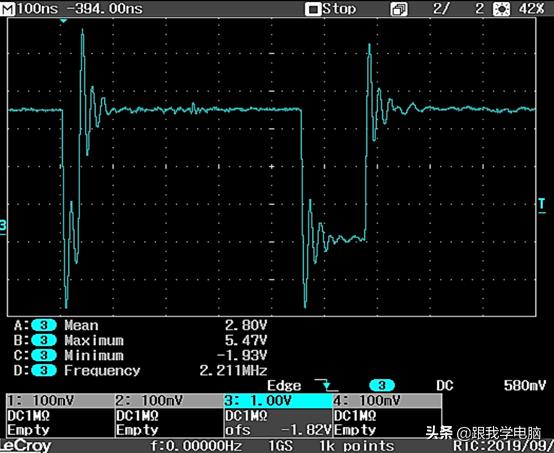Click the ofs -1.82V offset field
Image resolution: width=554 pixels, height=453 pixels.
tap(278, 430)
